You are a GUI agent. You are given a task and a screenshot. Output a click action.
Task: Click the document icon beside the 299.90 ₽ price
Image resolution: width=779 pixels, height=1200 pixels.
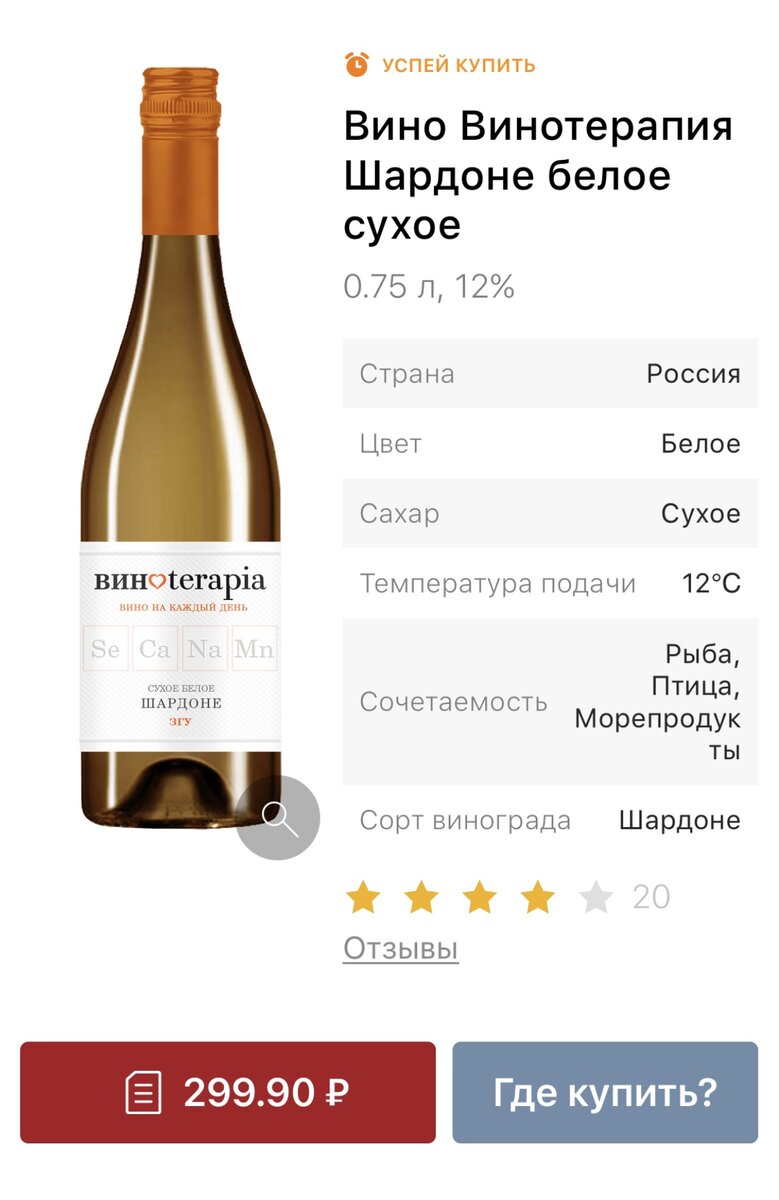click(143, 1093)
